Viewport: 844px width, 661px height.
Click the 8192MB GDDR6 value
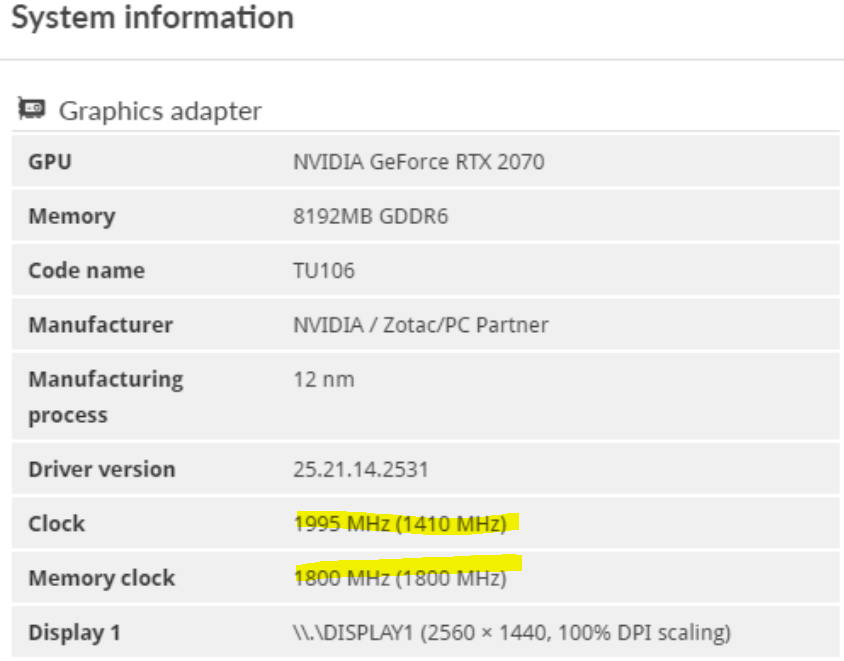point(370,216)
